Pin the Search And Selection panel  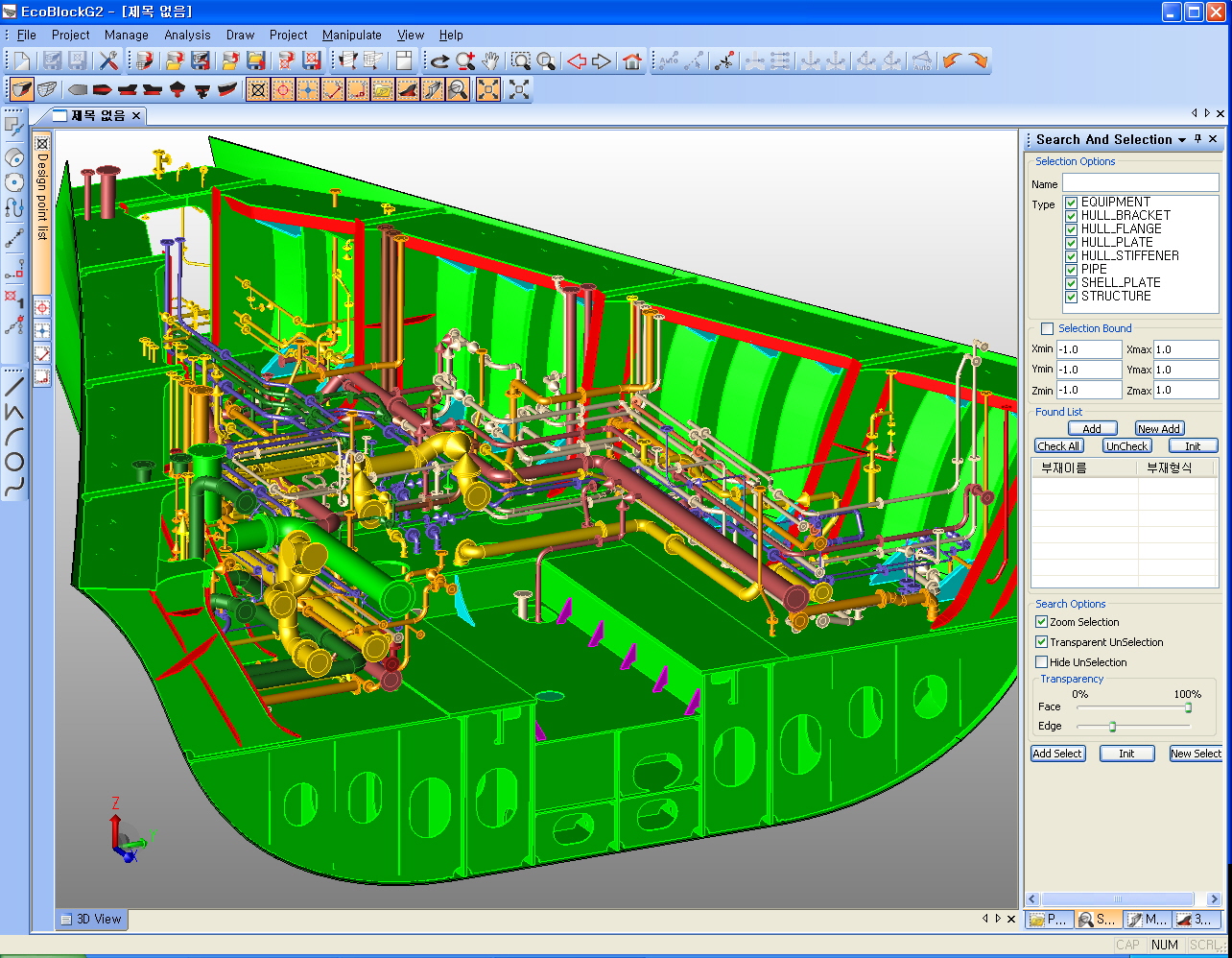click(1197, 140)
